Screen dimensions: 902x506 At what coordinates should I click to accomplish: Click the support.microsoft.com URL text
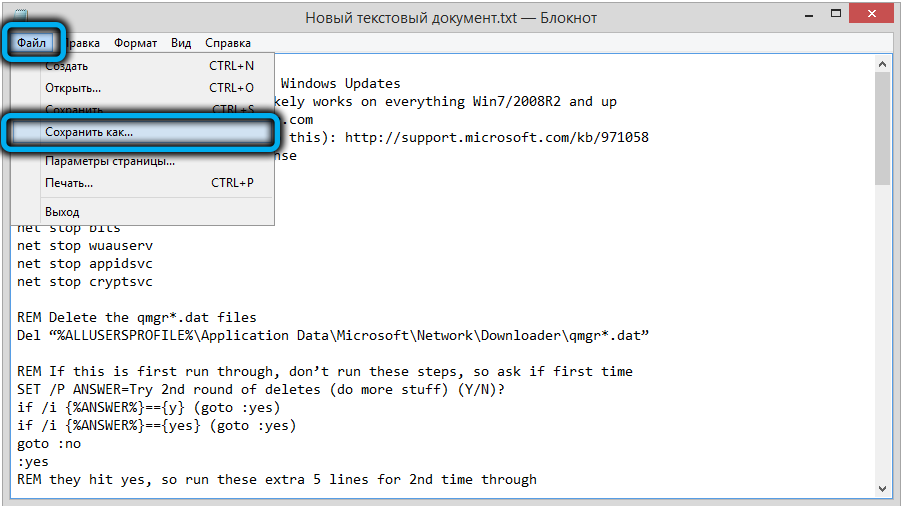496,137
